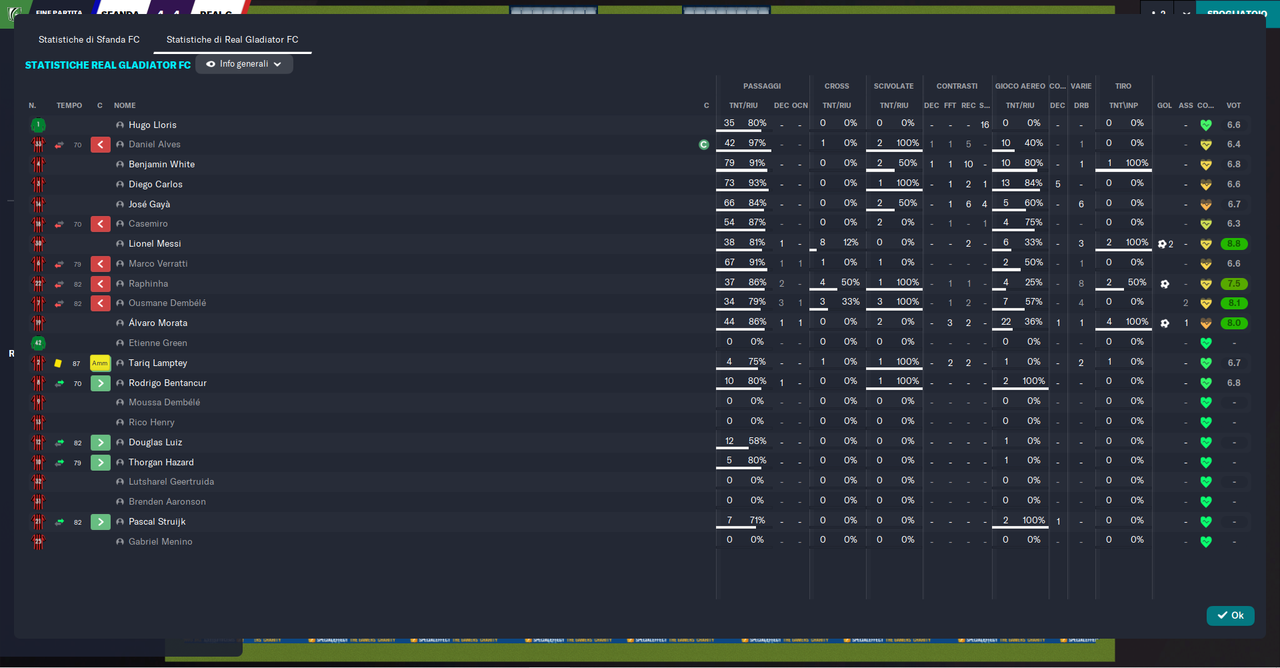Click the goal ball icon in Raphinha's row
The image size is (1280, 668).
[x=1165, y=284]
